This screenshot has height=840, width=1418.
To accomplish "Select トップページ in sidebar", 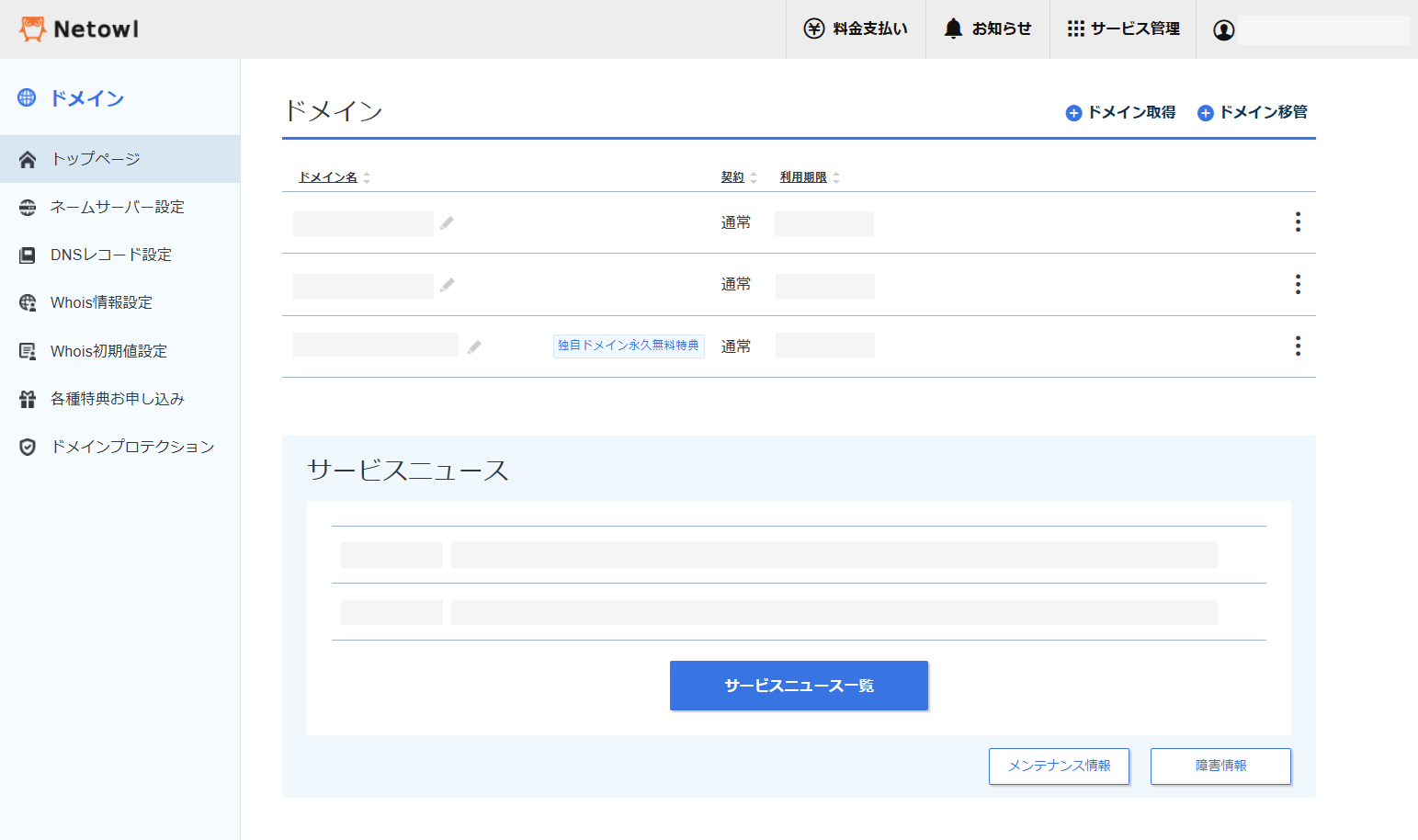I will [x=119, y=159].
